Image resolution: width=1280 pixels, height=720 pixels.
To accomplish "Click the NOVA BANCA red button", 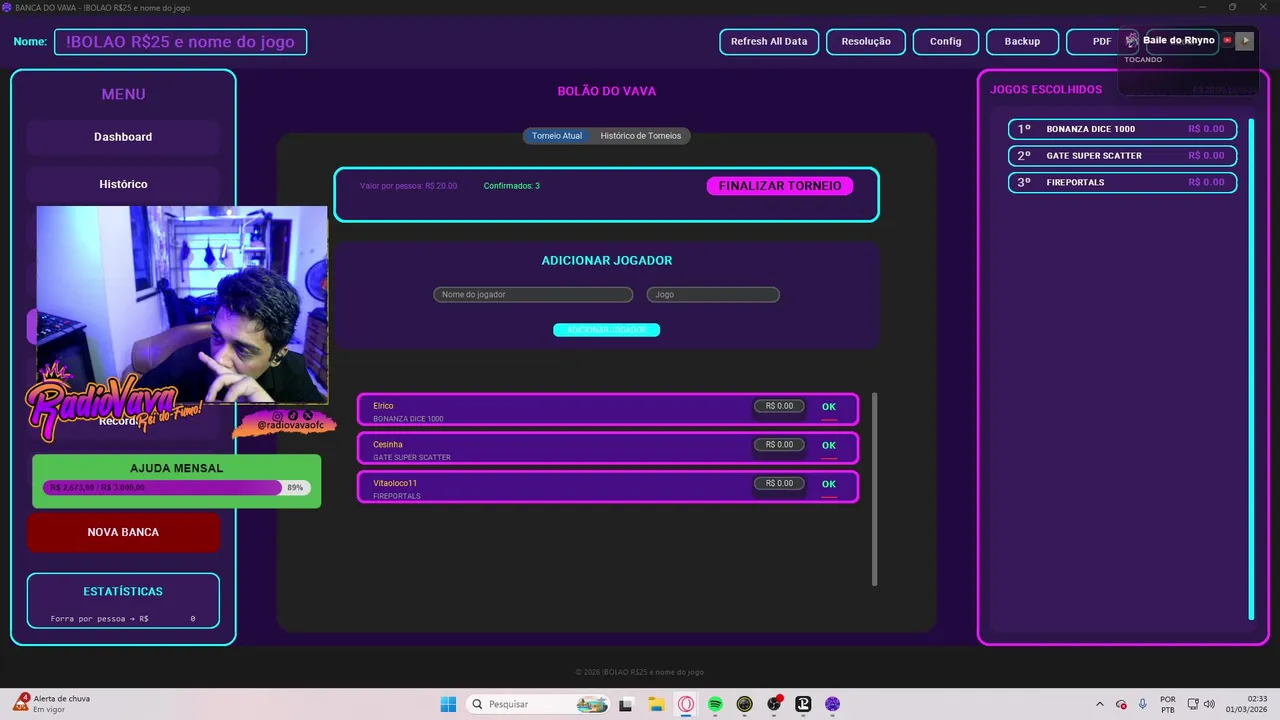I will [x=123, y=532].
